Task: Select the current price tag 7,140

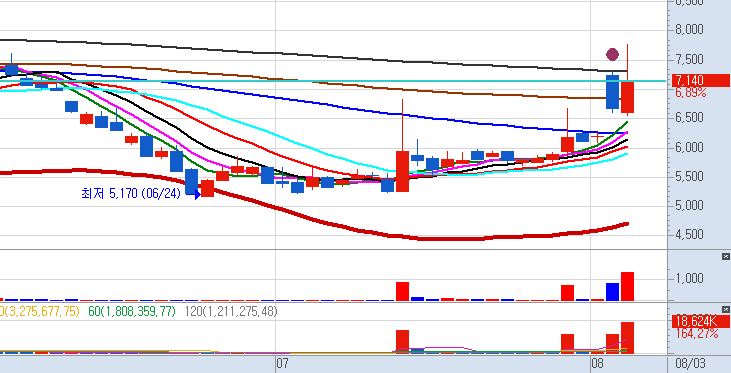Action: [700, 80]
